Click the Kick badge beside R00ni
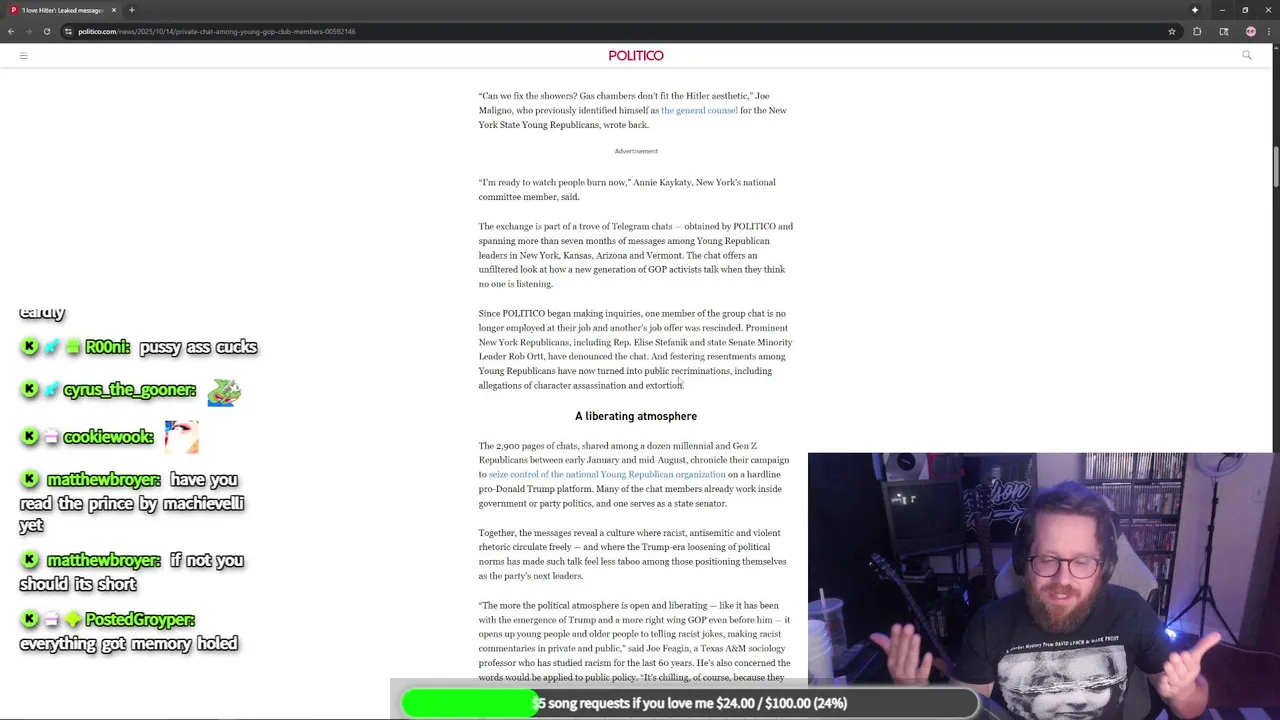This screenshot has height=720, width=1280. tap(29, 347)
